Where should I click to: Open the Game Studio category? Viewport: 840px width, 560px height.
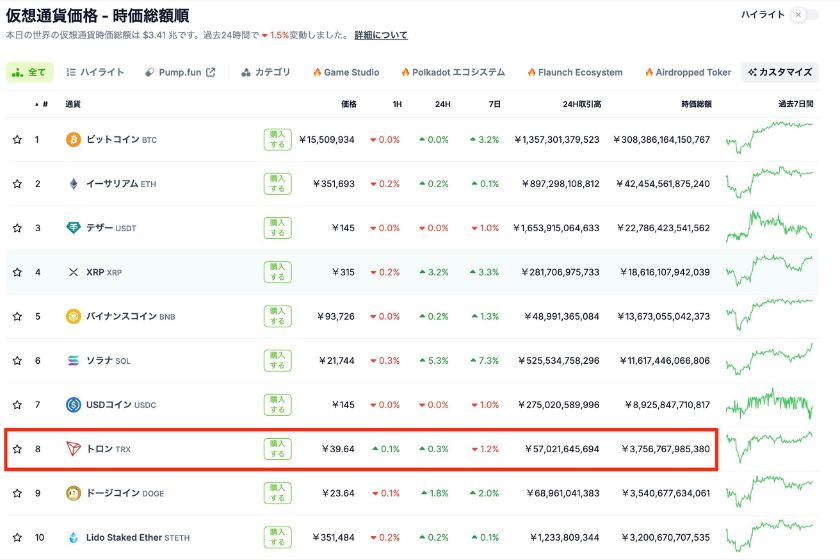346,72
